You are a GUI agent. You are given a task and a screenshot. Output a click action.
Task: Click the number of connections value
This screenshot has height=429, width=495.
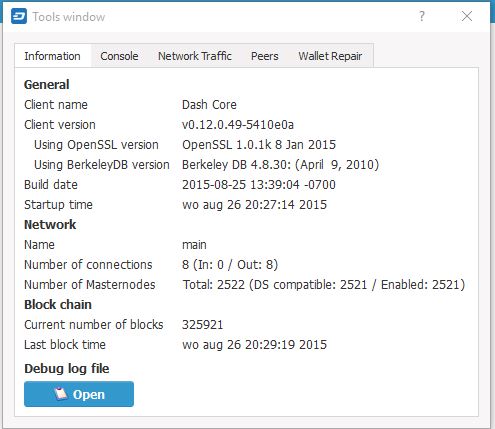230,265
